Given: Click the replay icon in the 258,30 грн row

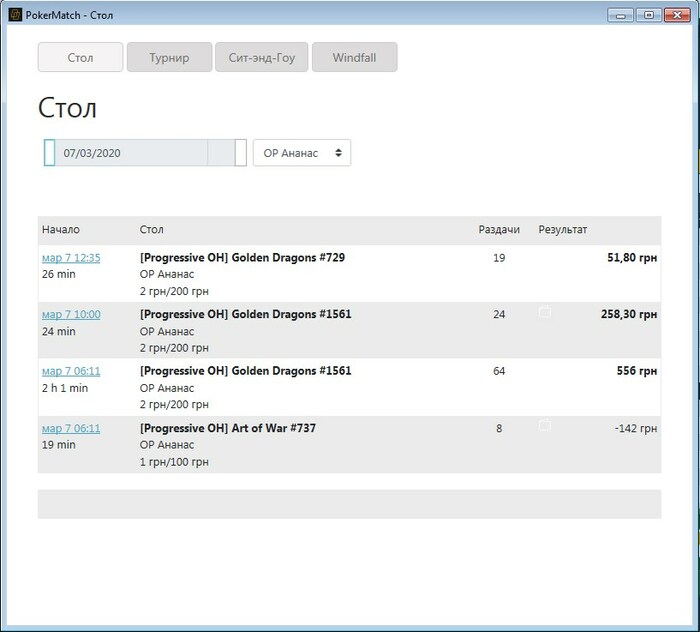Looking at the screenshot, I should [x=545, y=311].
